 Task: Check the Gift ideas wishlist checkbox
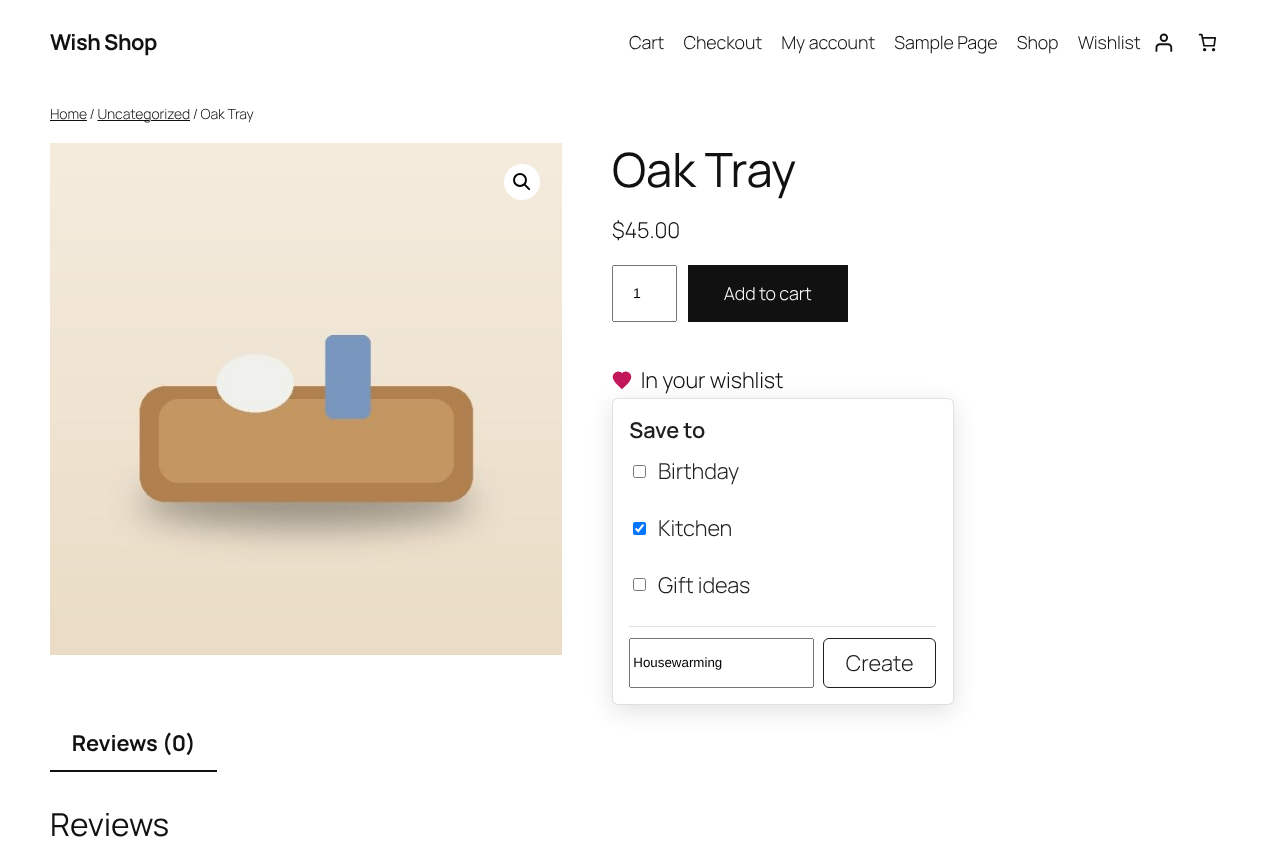pyautogui.click(x=640, y=585)
